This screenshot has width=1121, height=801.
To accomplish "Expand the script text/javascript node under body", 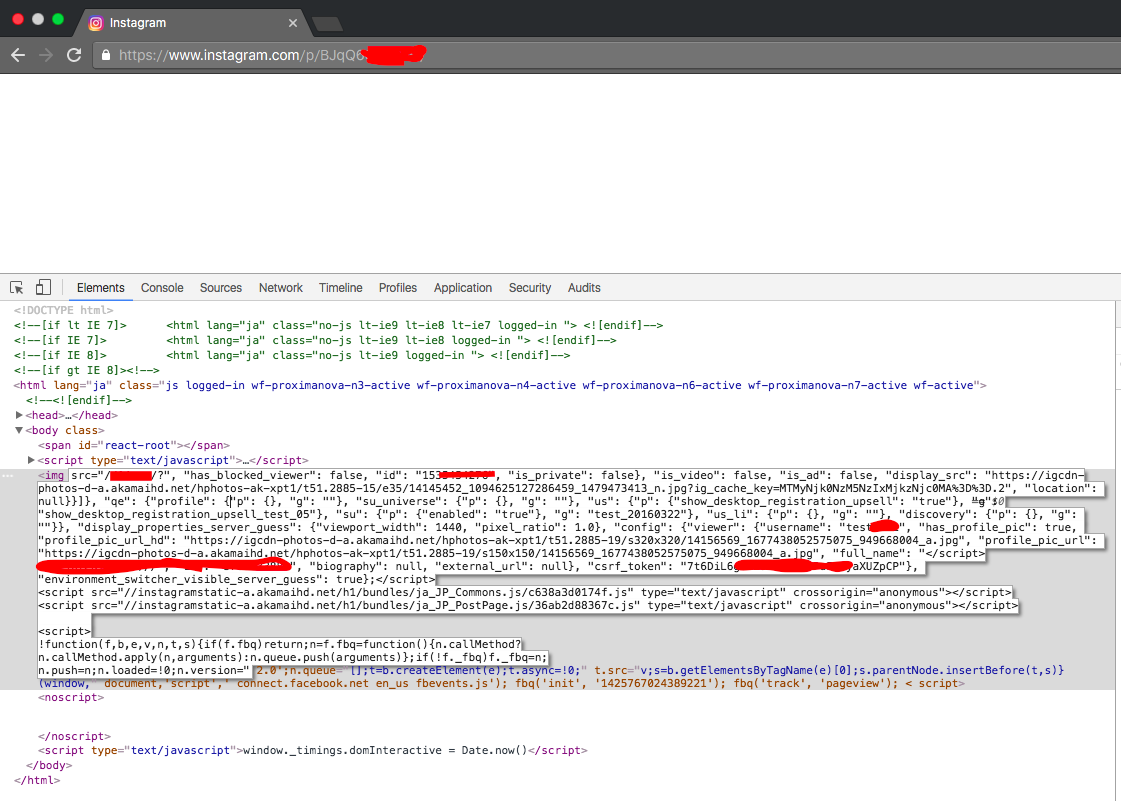I will coord(31,460).
